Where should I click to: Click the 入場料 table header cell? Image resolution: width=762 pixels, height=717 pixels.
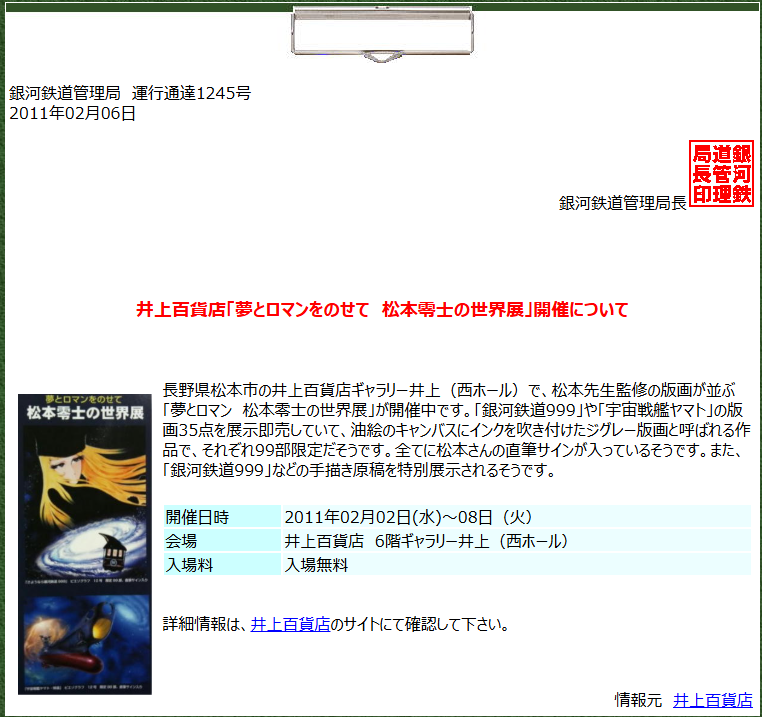pos(222,564)
